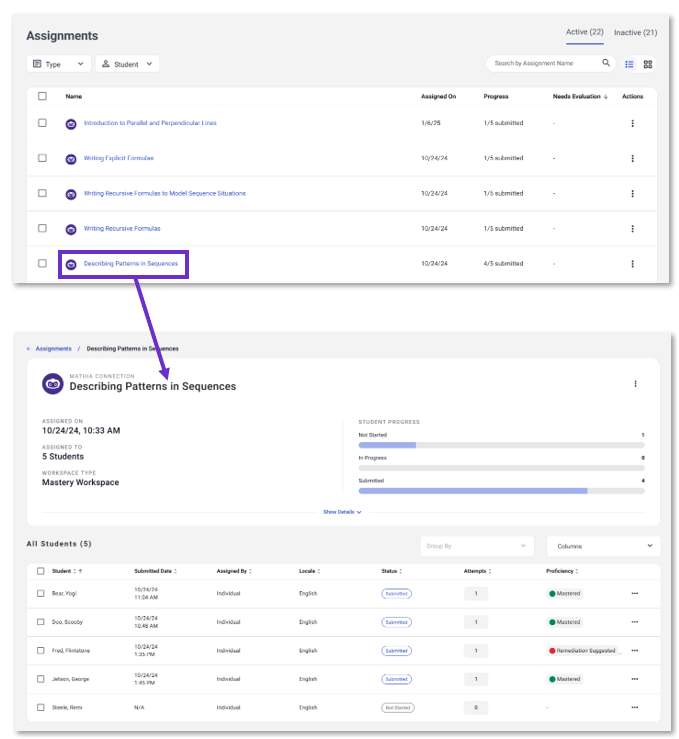Image resolution: width=679 pixels, height=739 pixels.
Task: Open the Columns dropdown
Action: [604, 546]
